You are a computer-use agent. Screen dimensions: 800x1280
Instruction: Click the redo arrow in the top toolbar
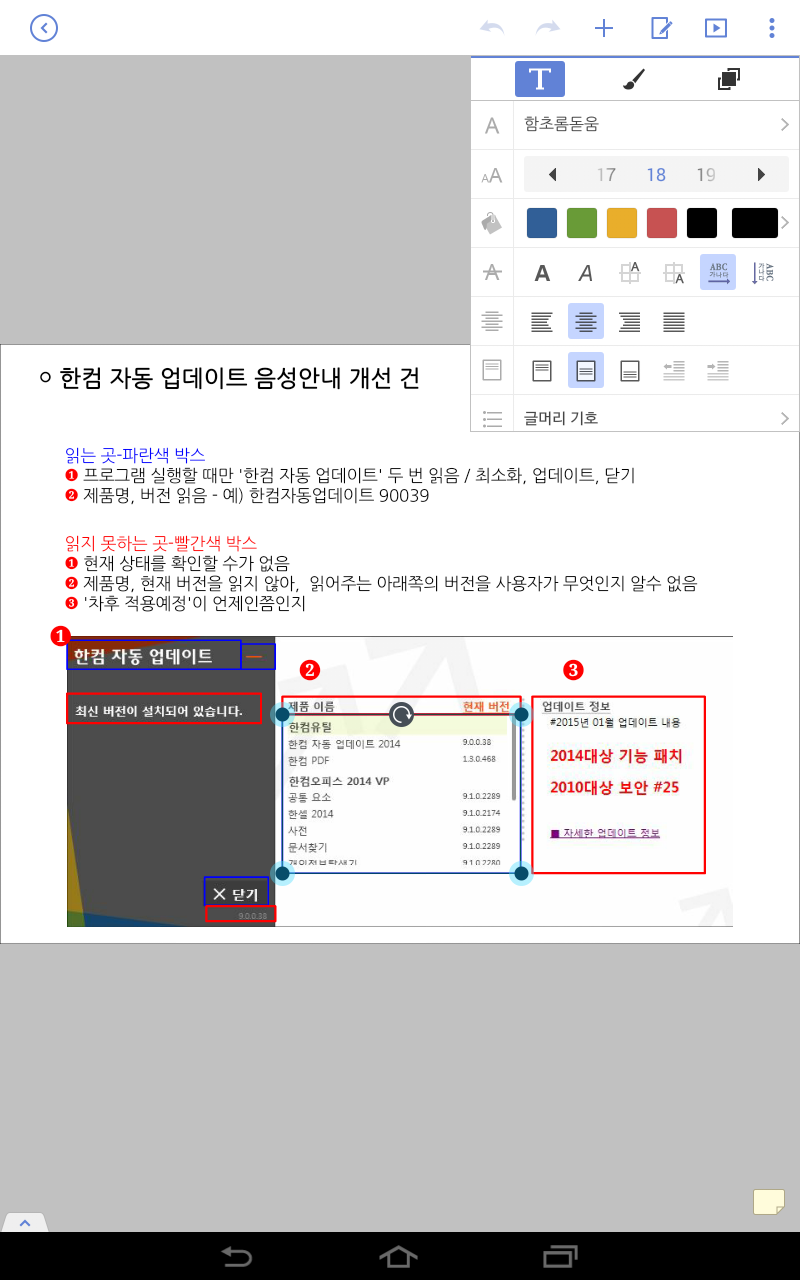click(548, 28)
